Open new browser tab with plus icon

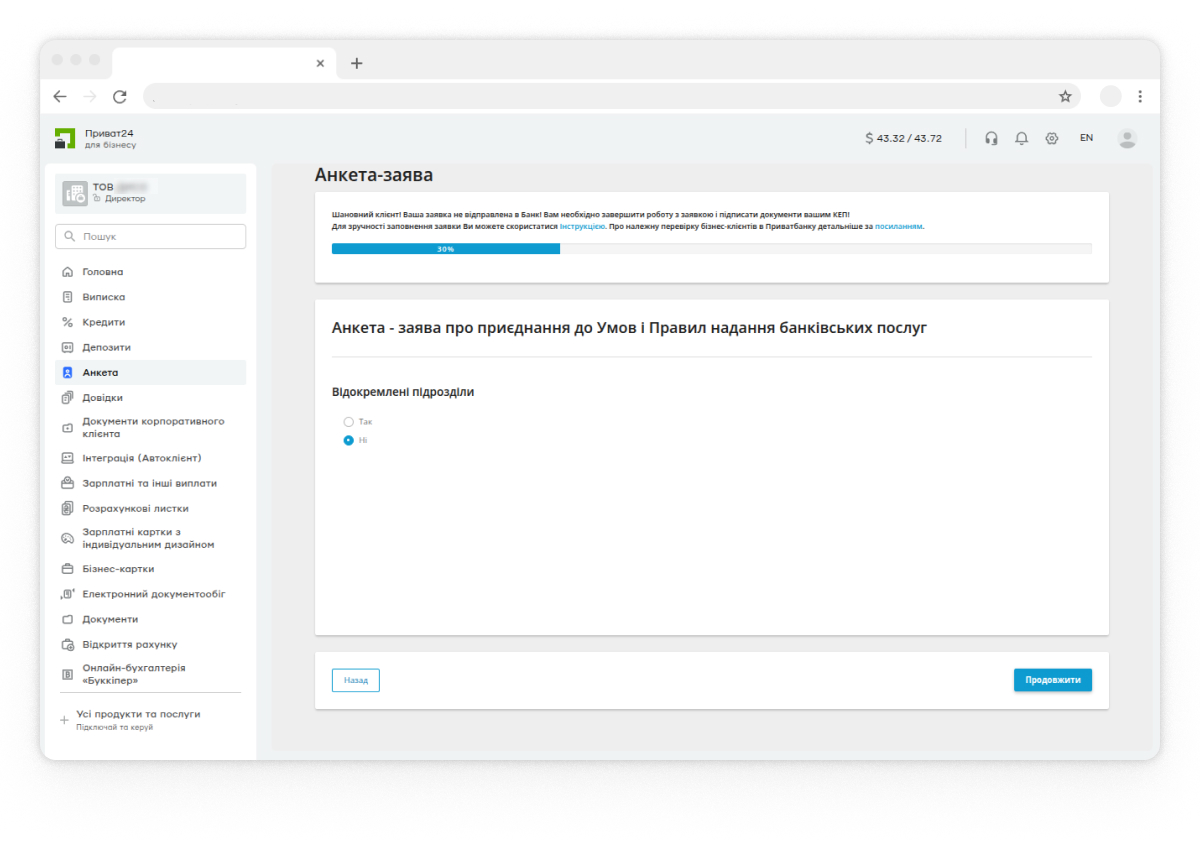(x=356, y=63)
